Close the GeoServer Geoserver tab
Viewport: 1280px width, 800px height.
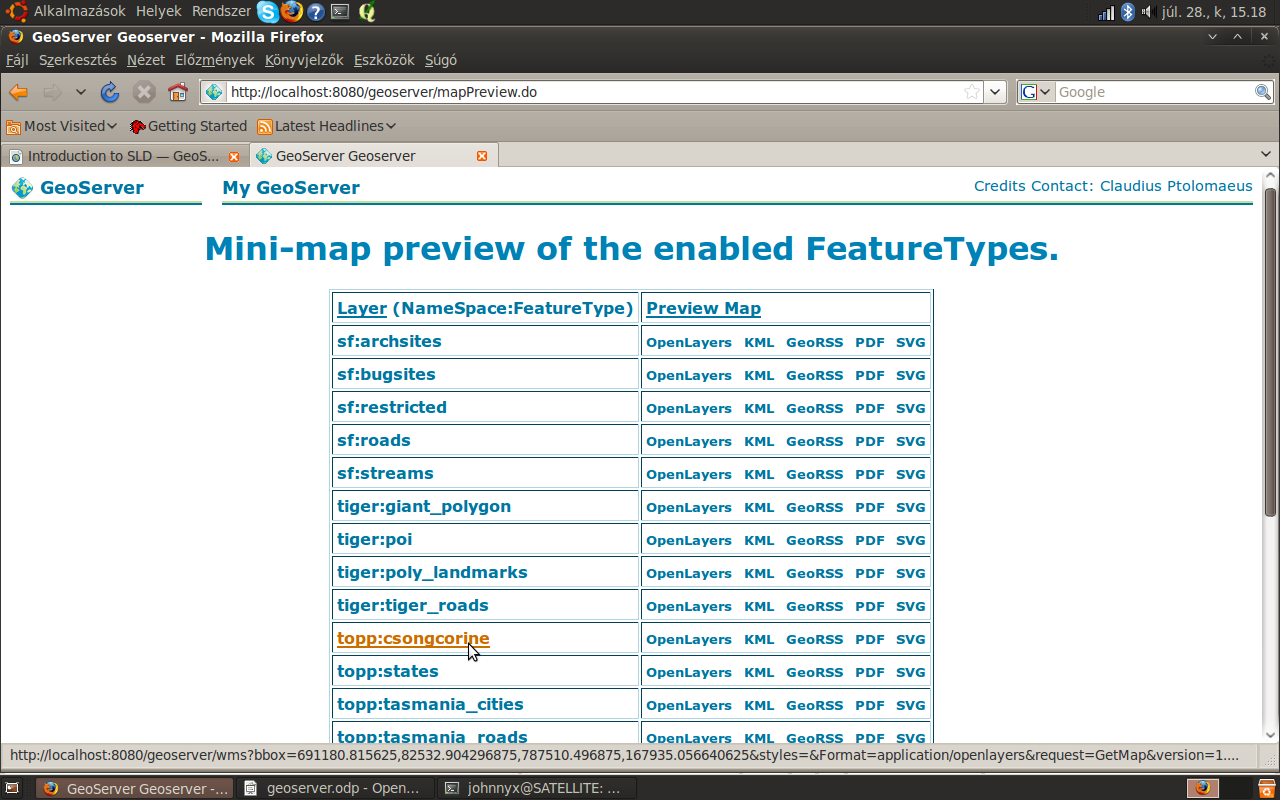482,156
